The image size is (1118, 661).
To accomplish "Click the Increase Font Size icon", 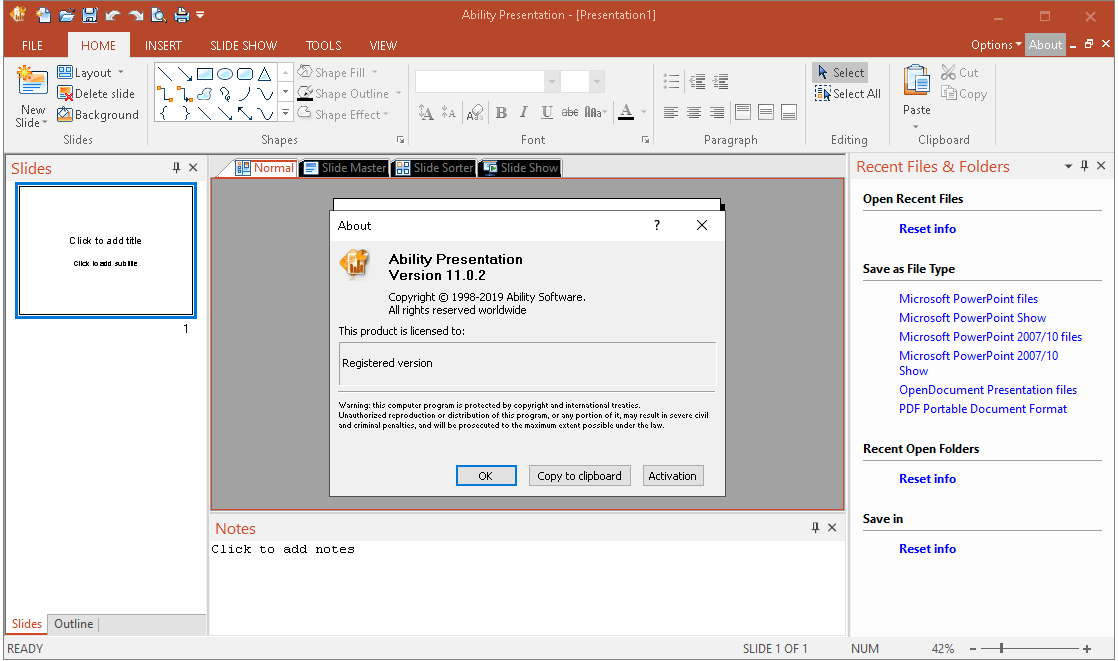I will 426,112.
